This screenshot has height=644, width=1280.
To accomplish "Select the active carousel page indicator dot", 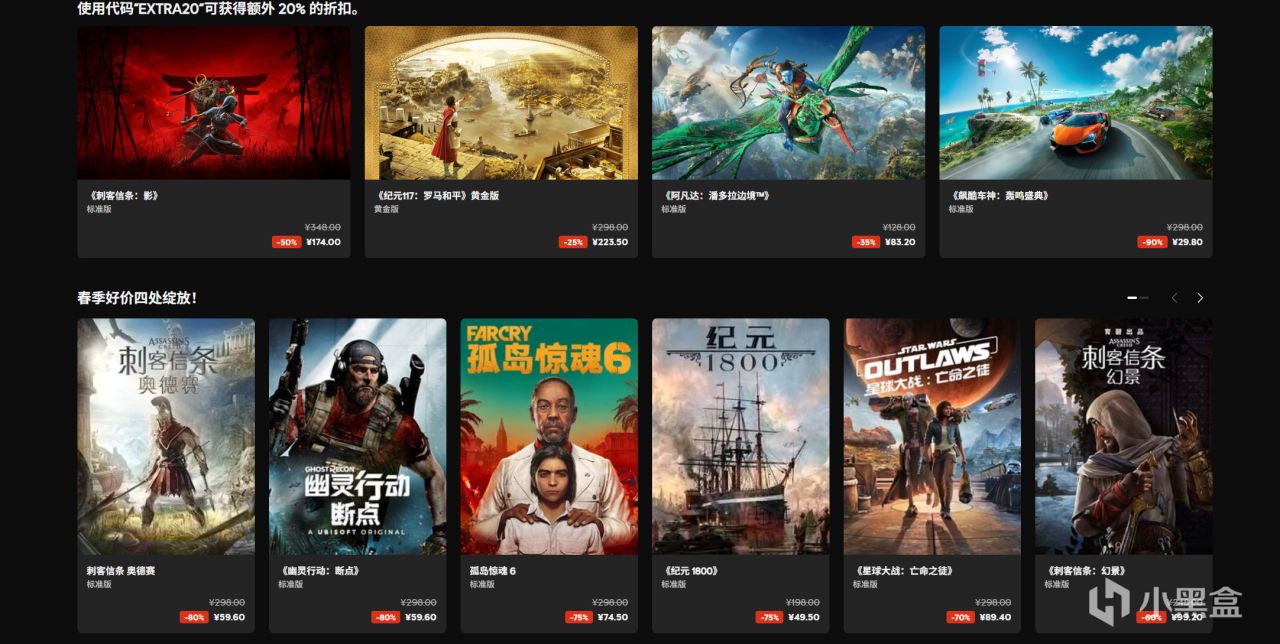I will (x=1133, y=298).
